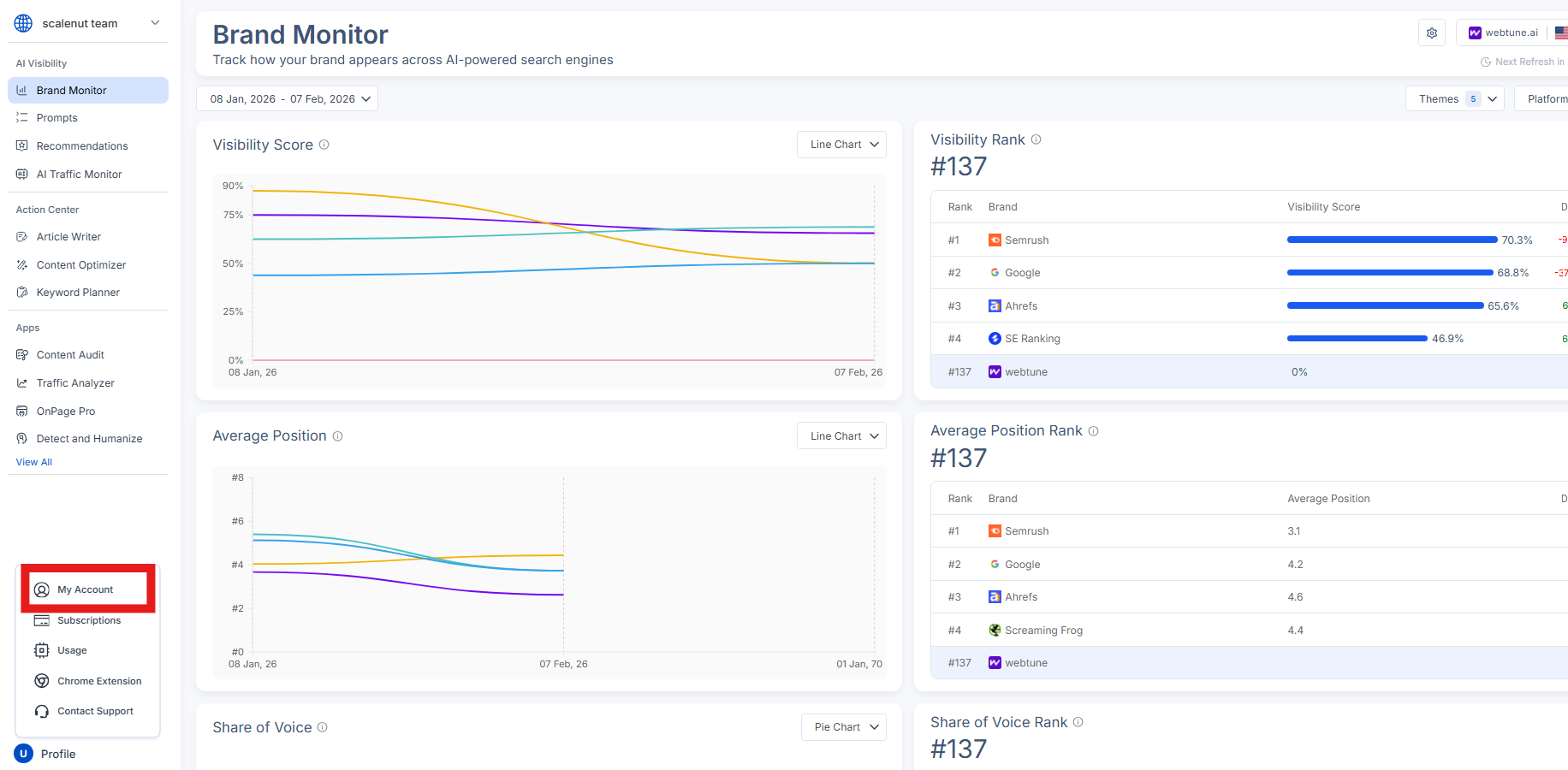Select the webtune.ai brand button
The width and height of the screenshot is (1568, 770).
1504,33
